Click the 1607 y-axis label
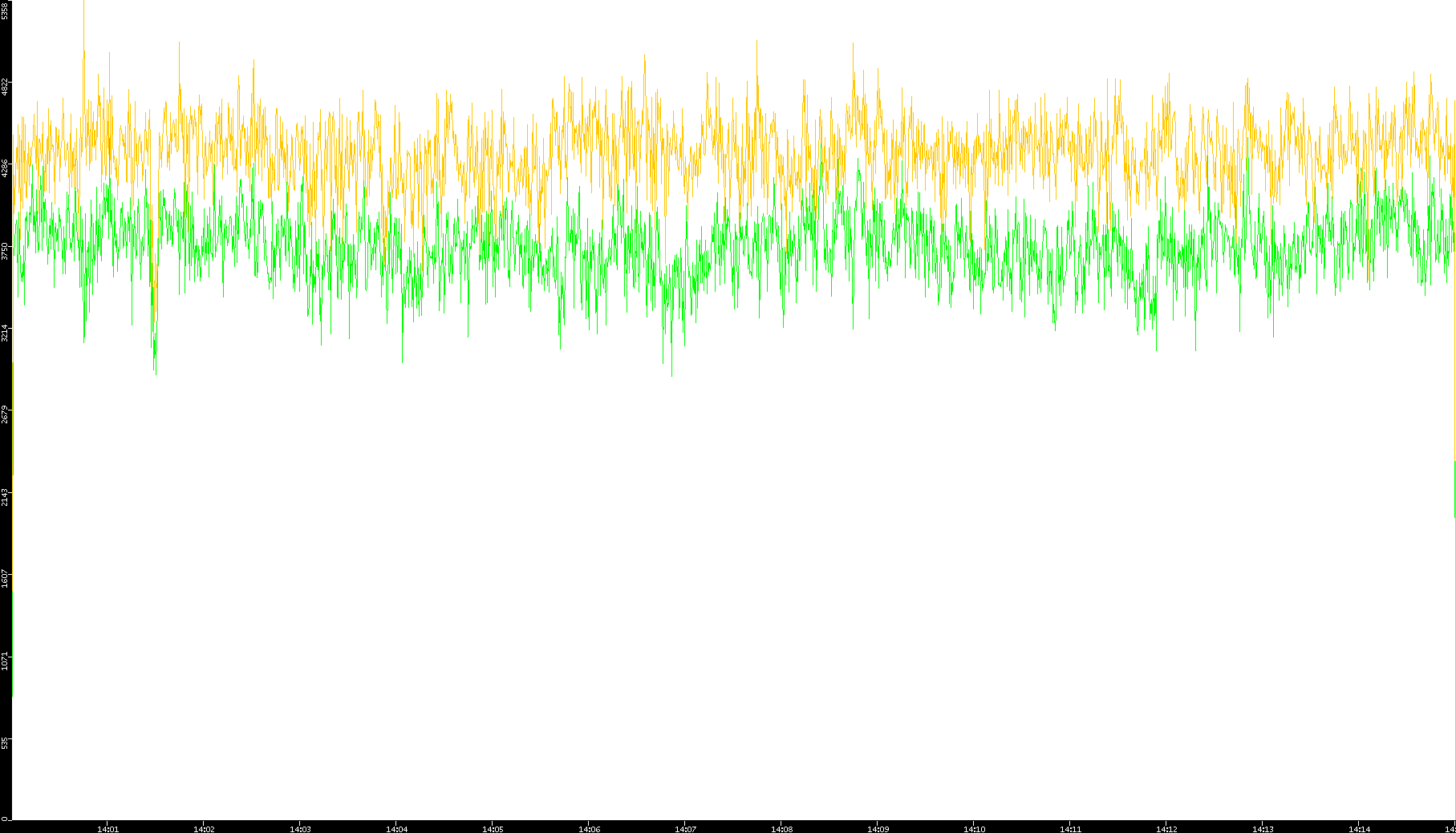The width and height of the screenshot is (1456, 833). [5, 578]
